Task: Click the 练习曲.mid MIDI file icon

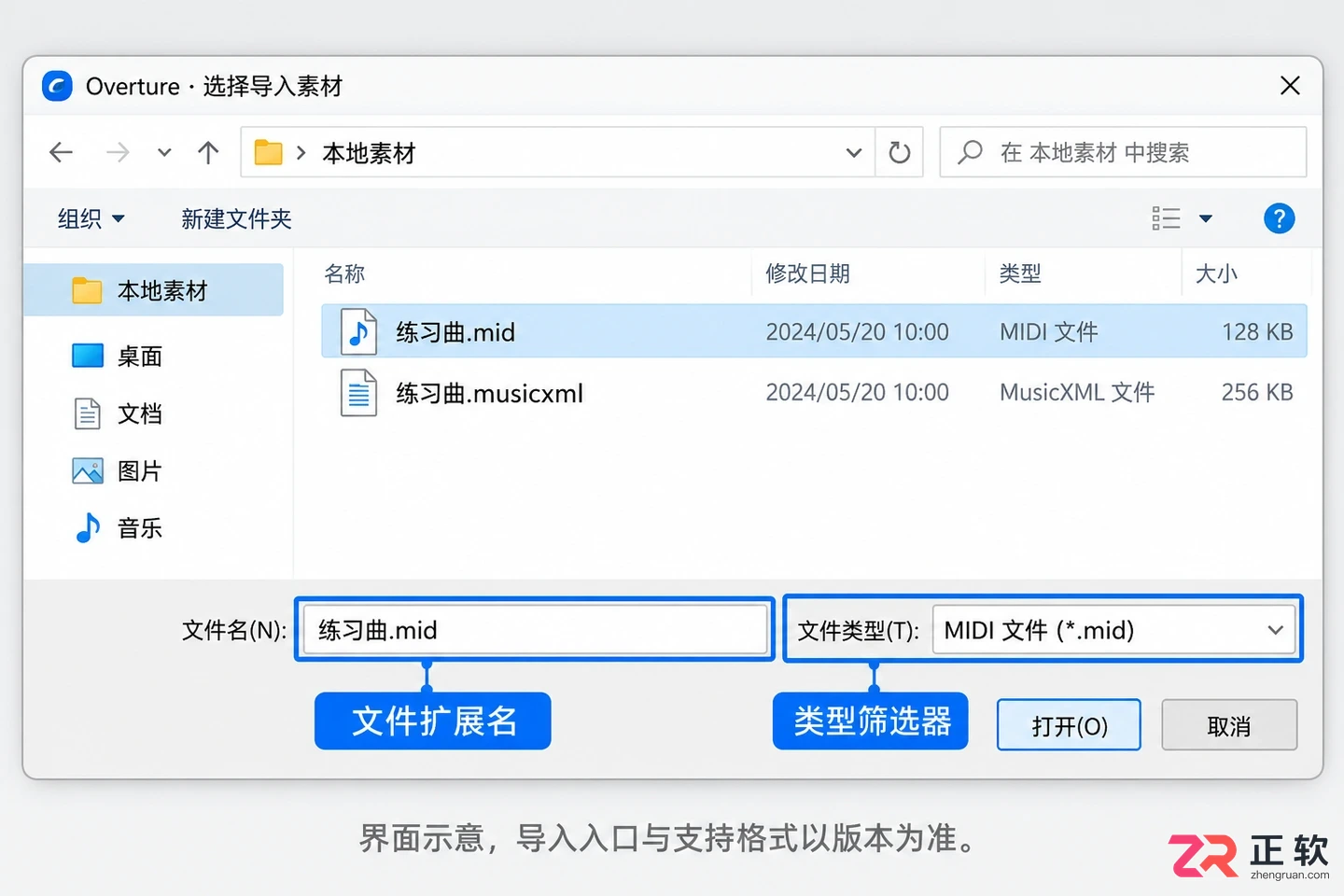Action: coord(358,331)
